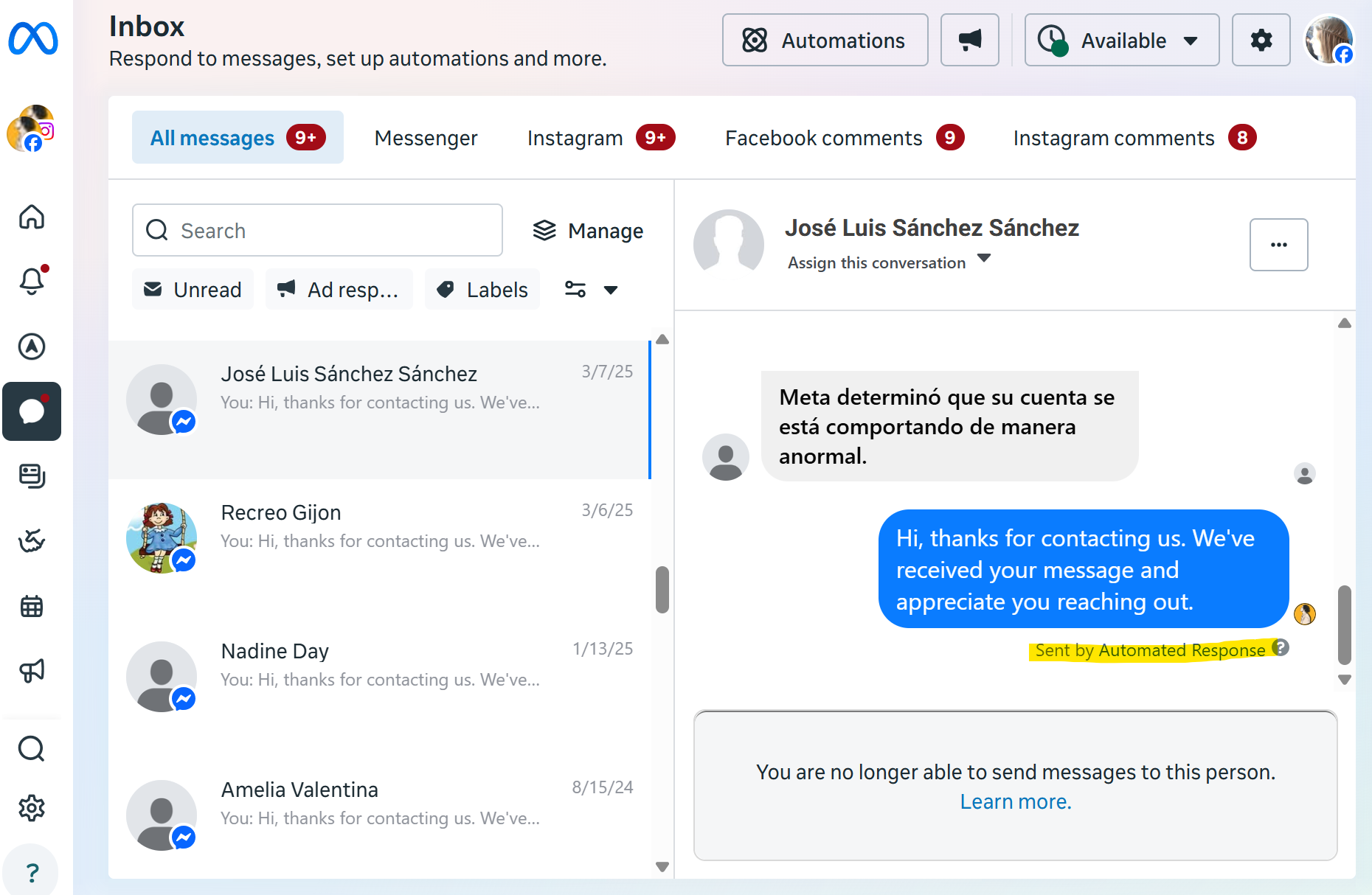Toggle the Labels filter
The height and width of the screenshot is (895, 1372).
click(x=482, y=290)
